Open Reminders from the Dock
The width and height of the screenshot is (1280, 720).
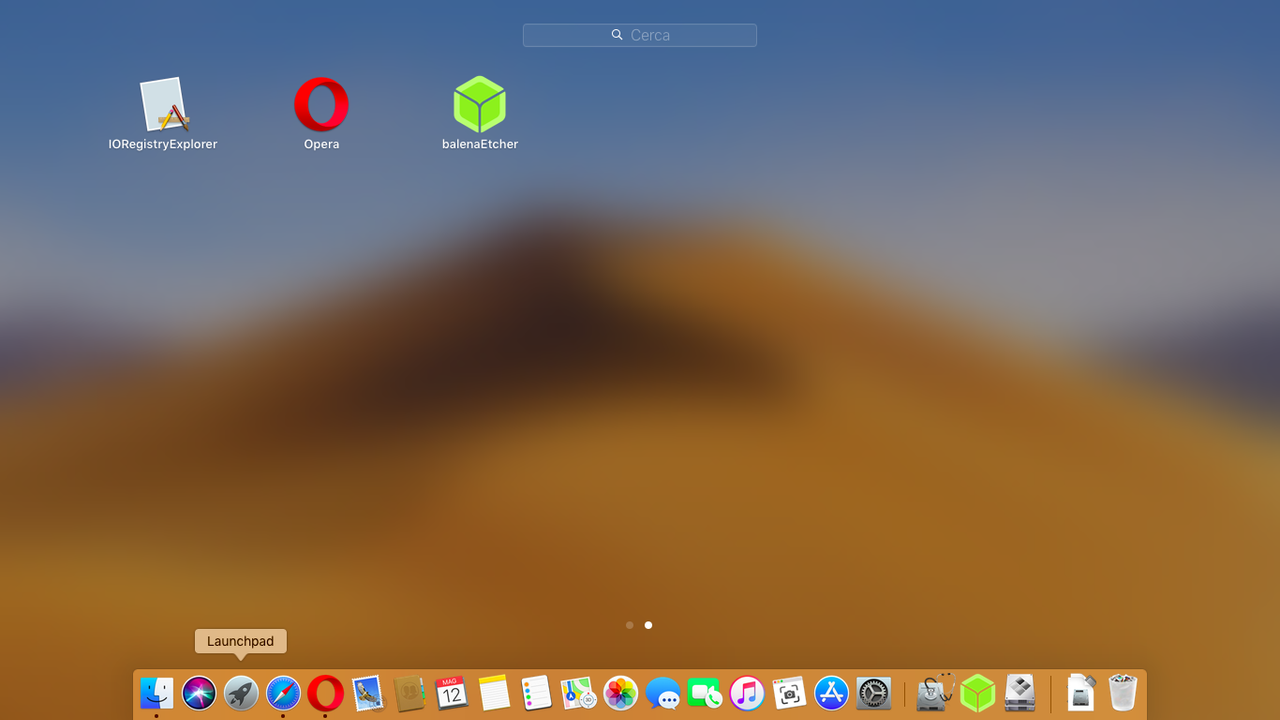(x=536, y=693)
